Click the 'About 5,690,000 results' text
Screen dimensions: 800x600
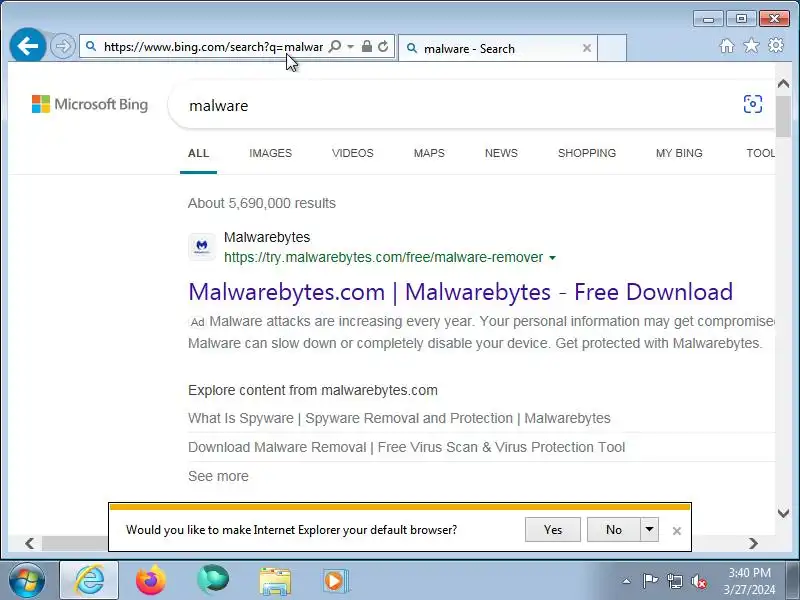click(x=262, y=203)
